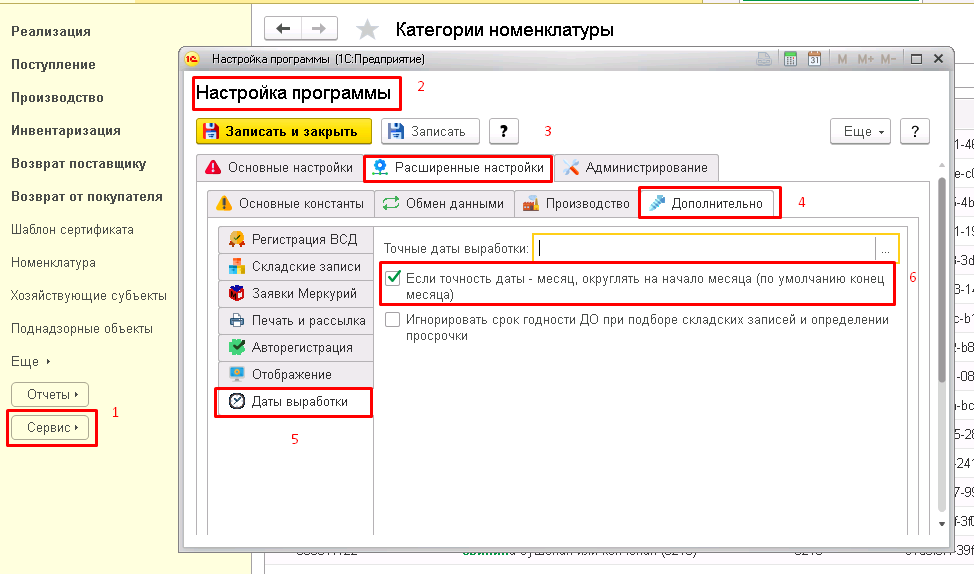Close the Настройка программы dialog

click(x=939, y=59)
